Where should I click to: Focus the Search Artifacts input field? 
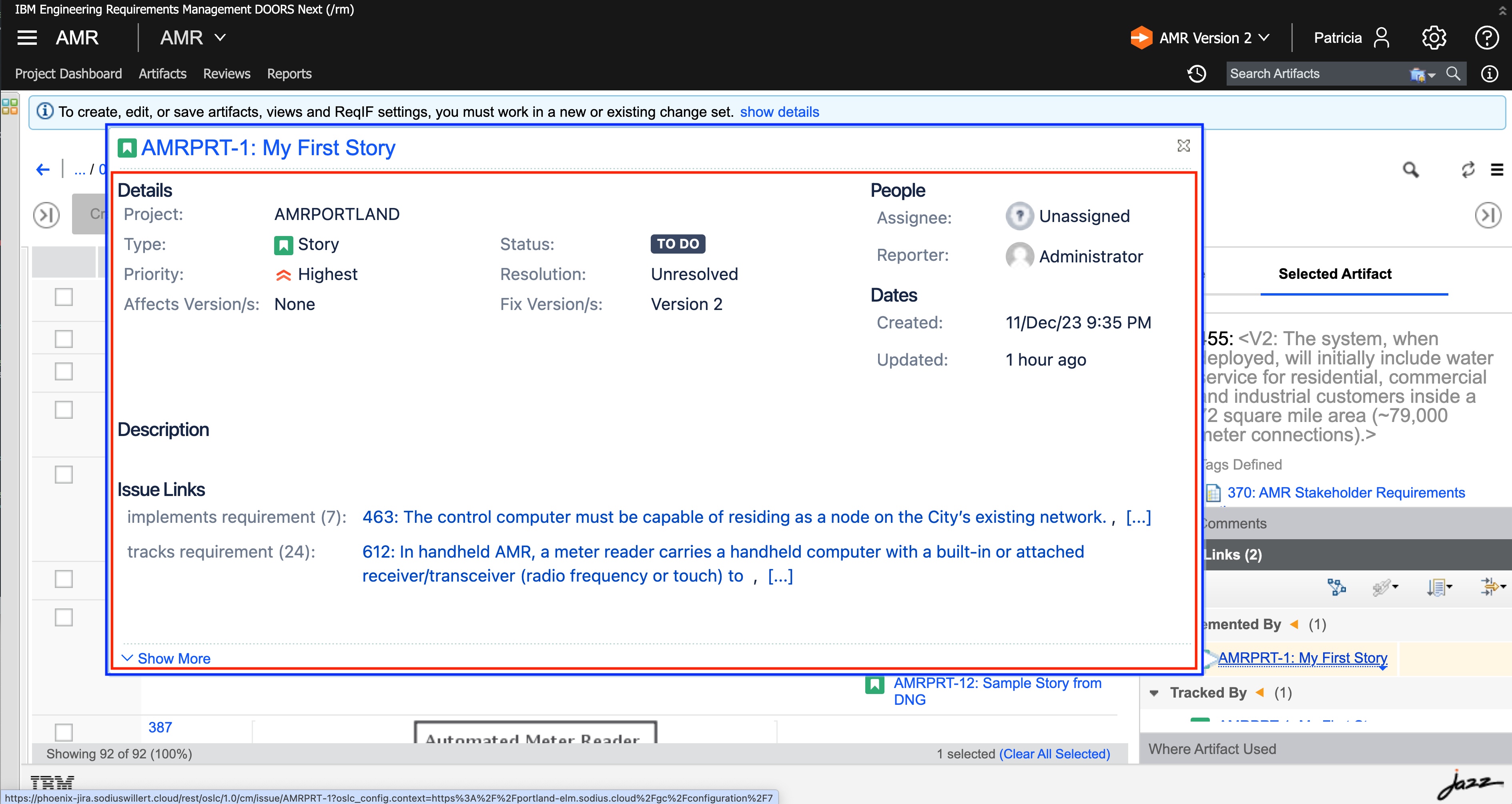tap(1317, 74)
